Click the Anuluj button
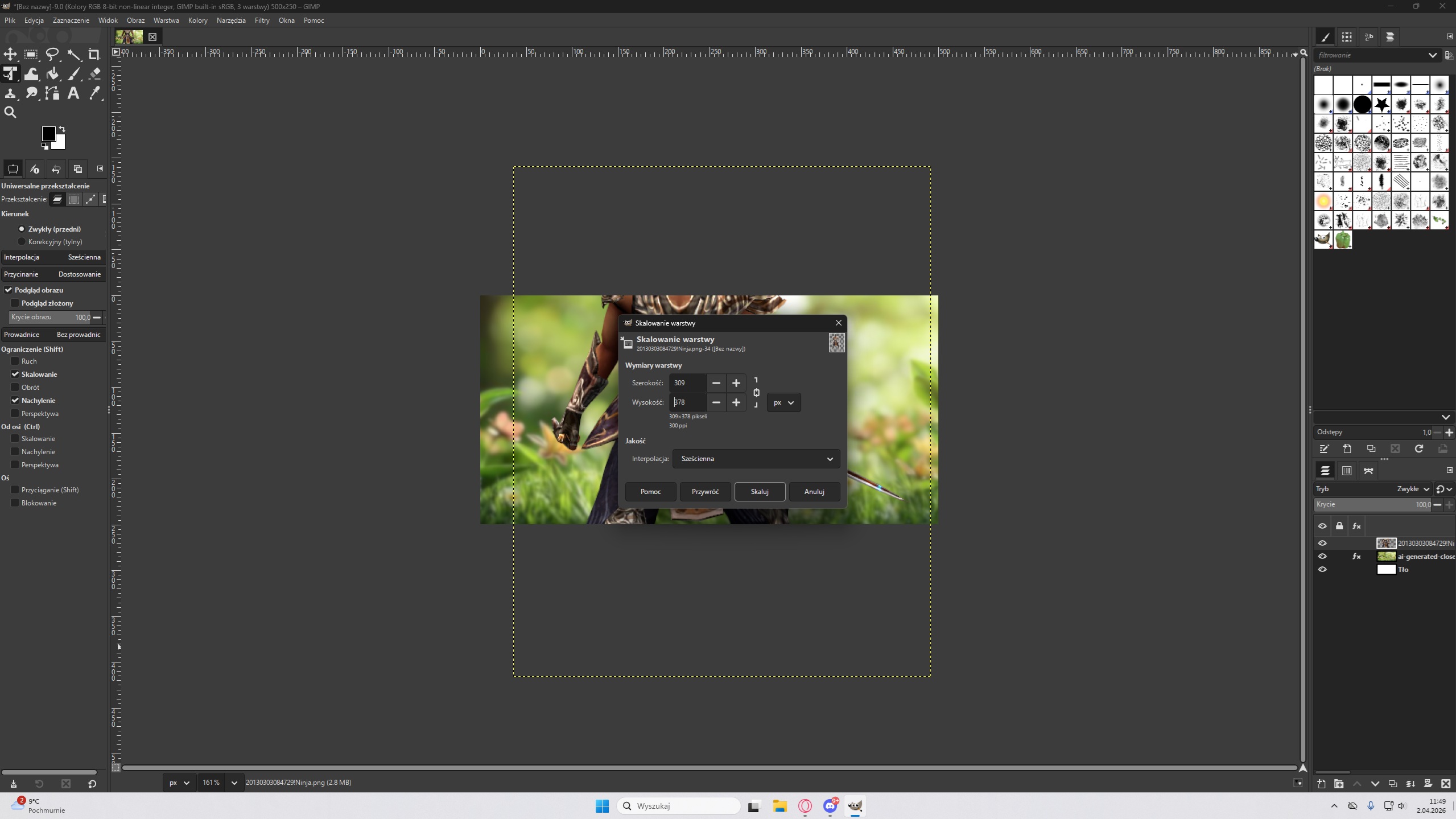1456x819 pixels. [814, 492]
